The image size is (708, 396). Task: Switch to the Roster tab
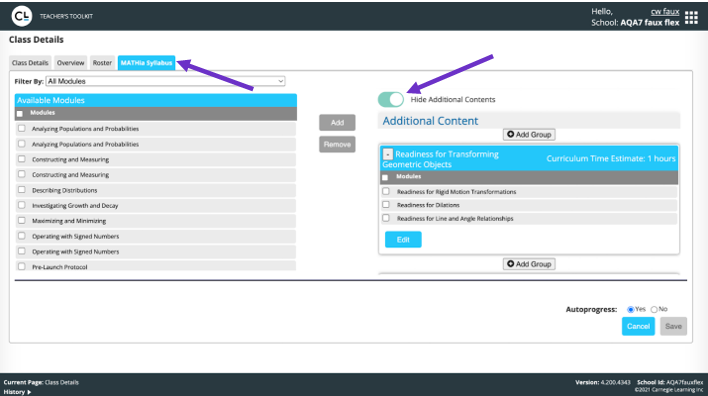coord(102,63)
